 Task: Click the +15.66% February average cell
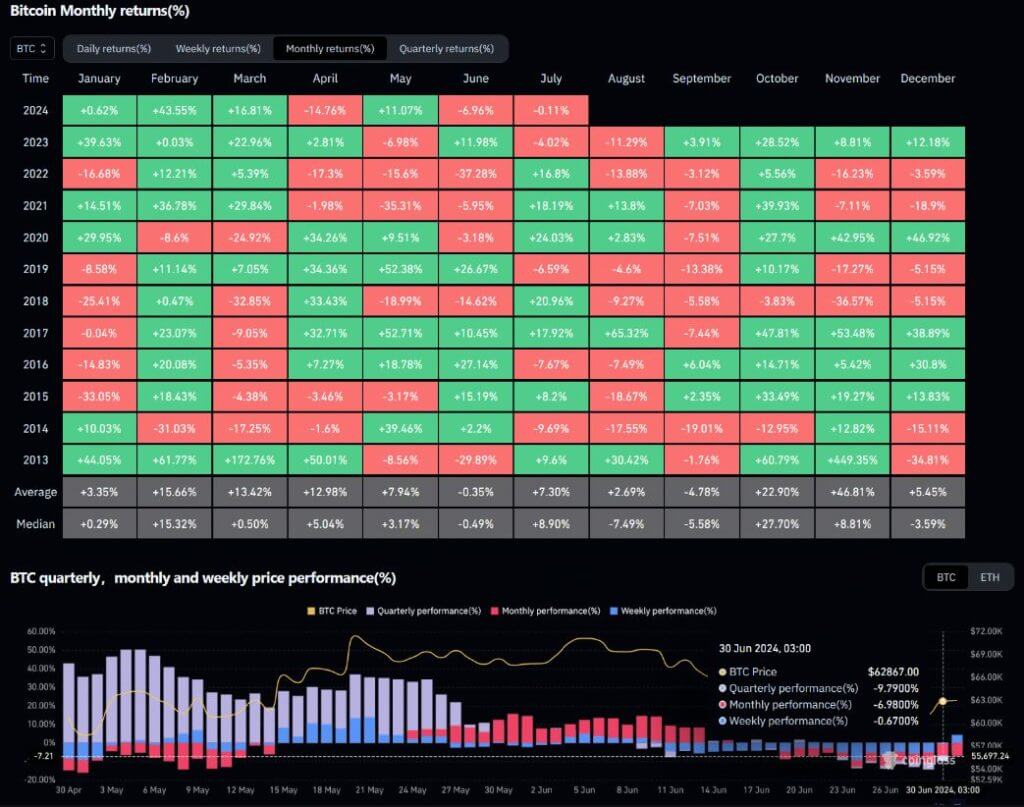pos(174,492)
